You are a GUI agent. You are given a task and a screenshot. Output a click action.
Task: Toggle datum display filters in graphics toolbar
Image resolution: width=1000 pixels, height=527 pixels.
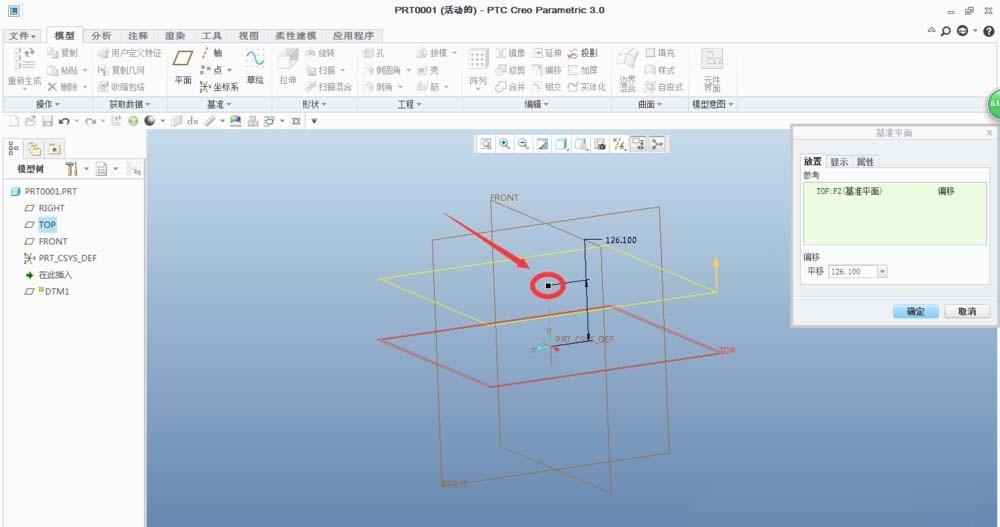pos(619,144)
